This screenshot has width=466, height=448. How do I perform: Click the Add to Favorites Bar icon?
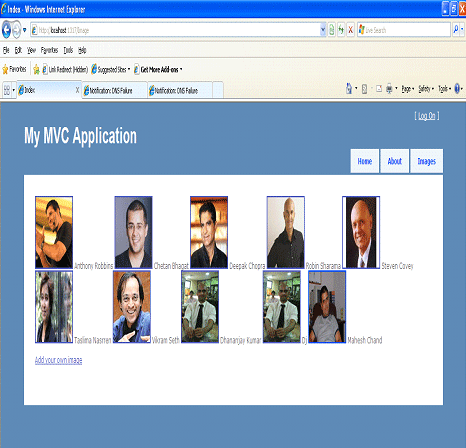[36, 69]
